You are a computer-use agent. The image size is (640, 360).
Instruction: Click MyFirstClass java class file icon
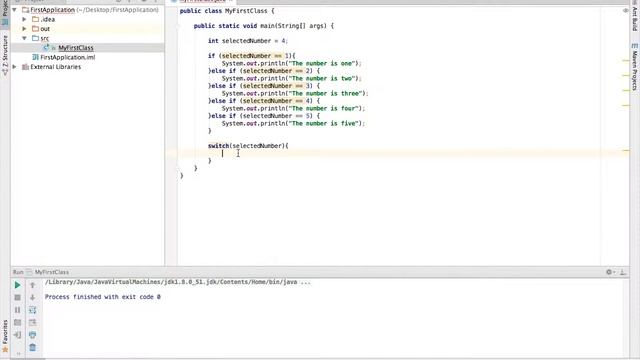pos(46,48)
